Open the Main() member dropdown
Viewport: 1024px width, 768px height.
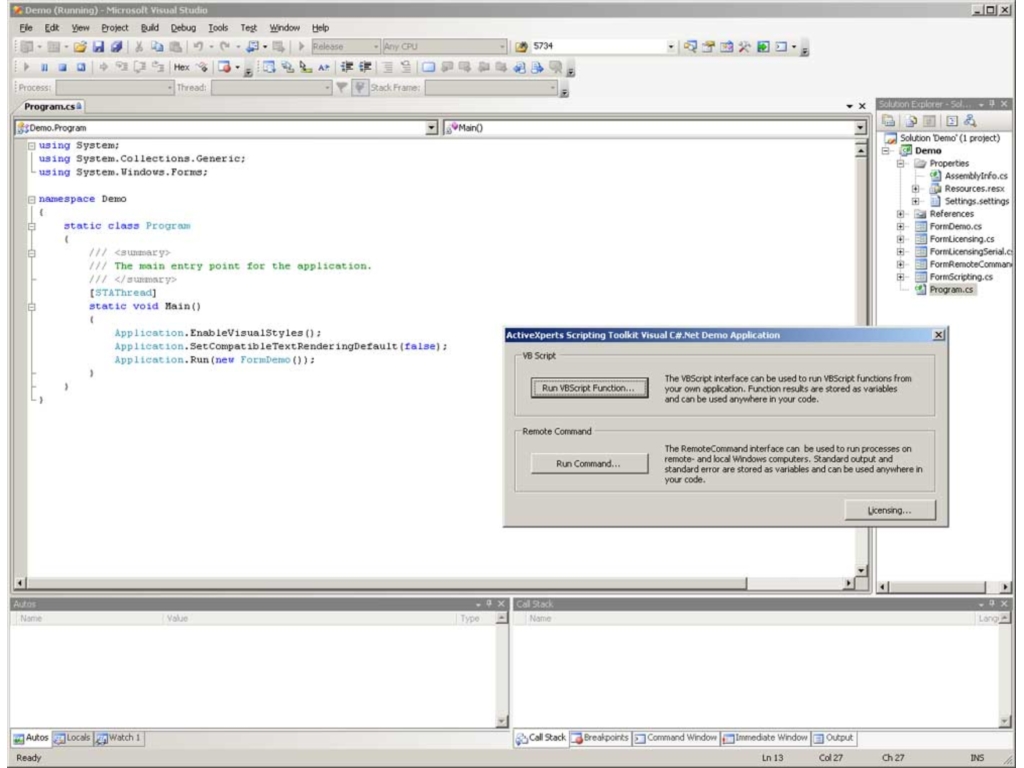coord(860,128)
